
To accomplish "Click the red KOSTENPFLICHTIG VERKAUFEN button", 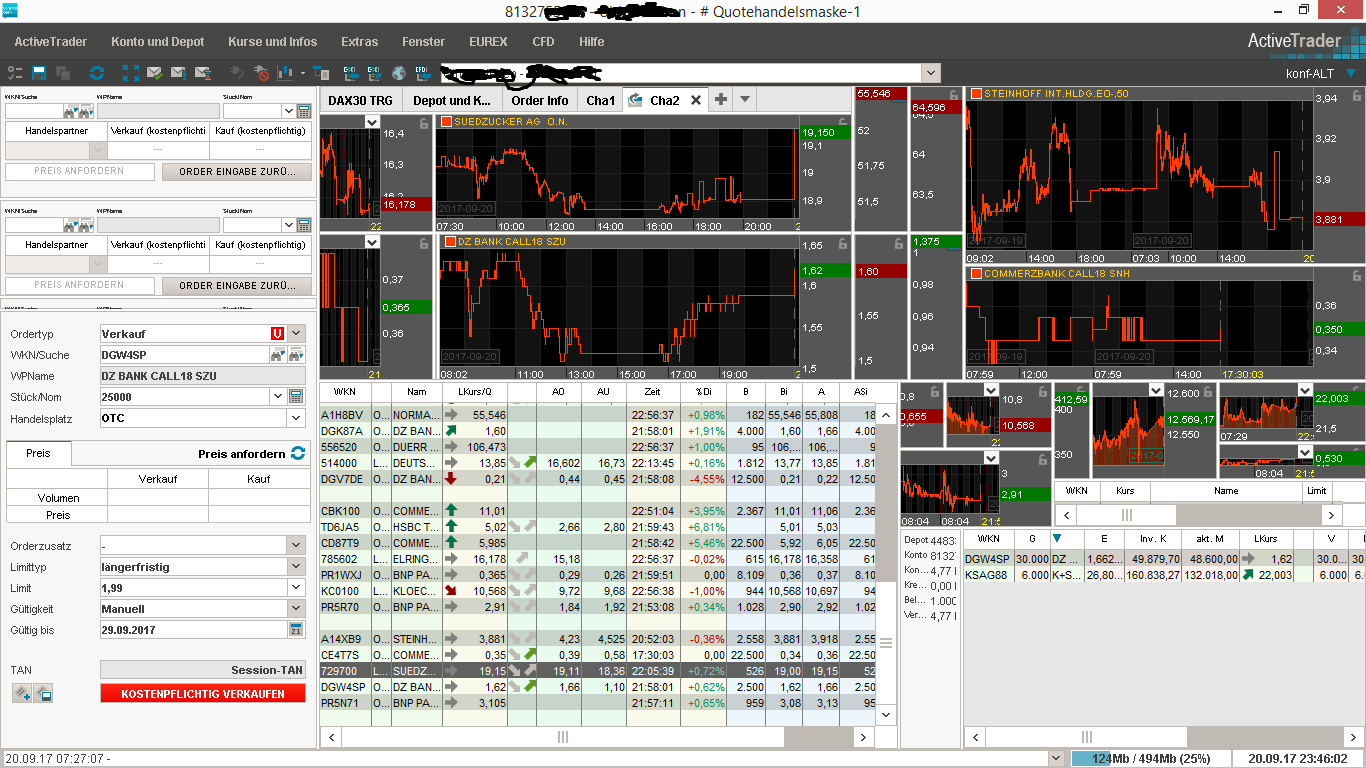I will 203,693.
